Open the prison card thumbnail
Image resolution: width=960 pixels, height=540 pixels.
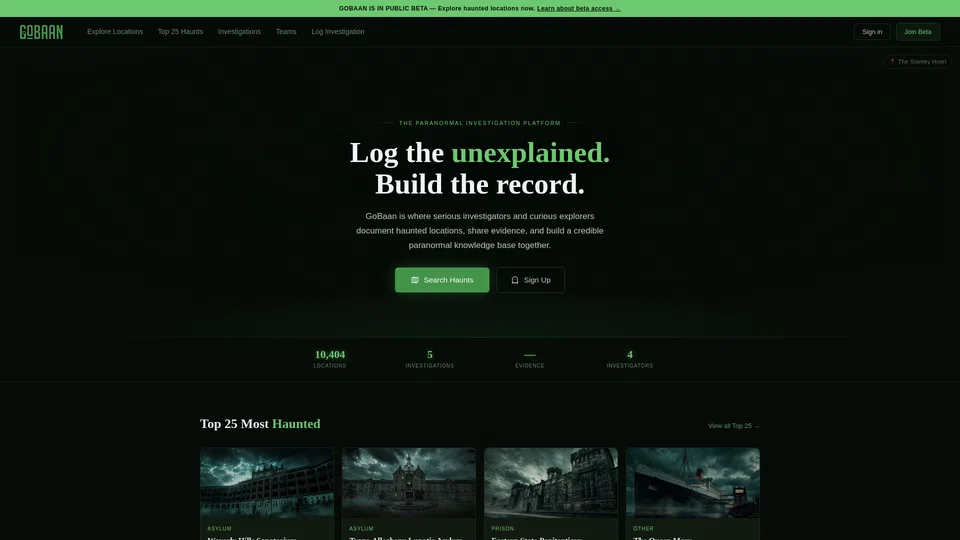551,482
